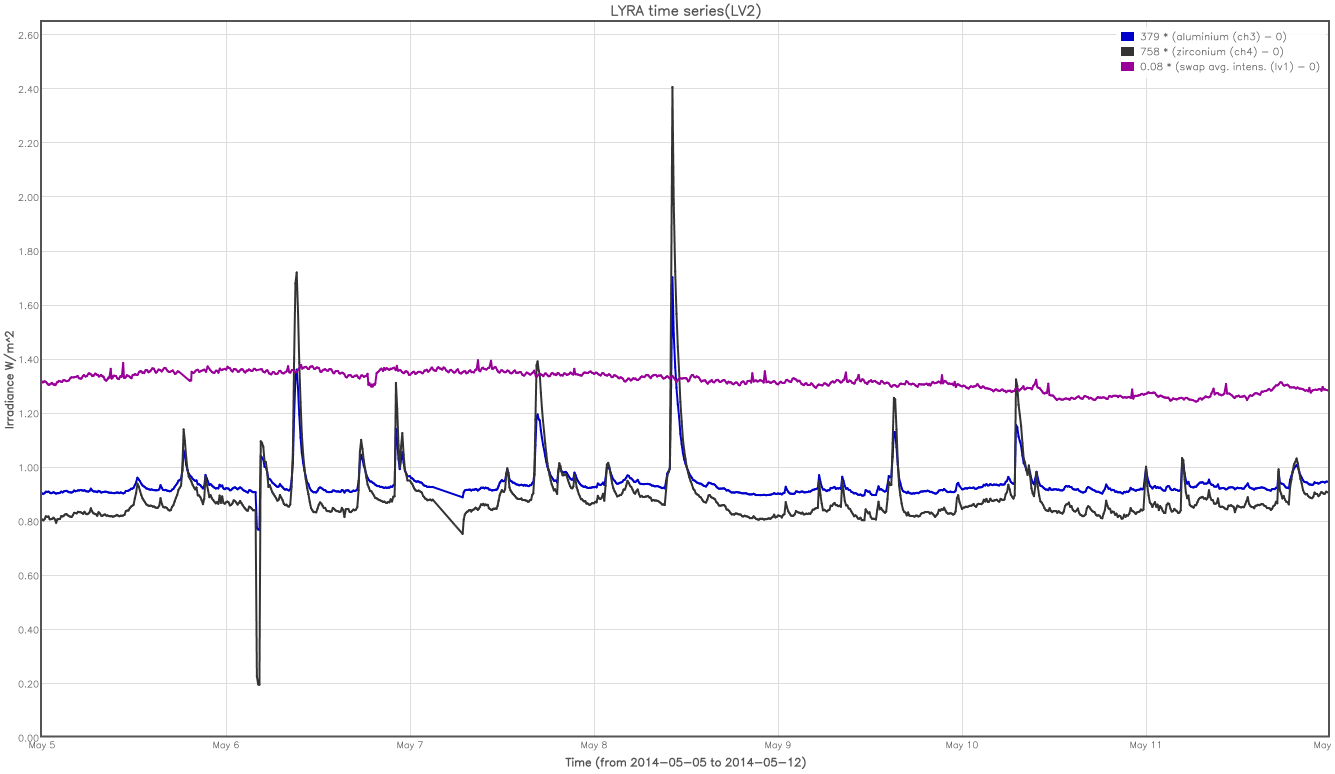Click the May 6 x-axis tick label
Viewport: 1335px width, 774px height.
pos(226,745)
